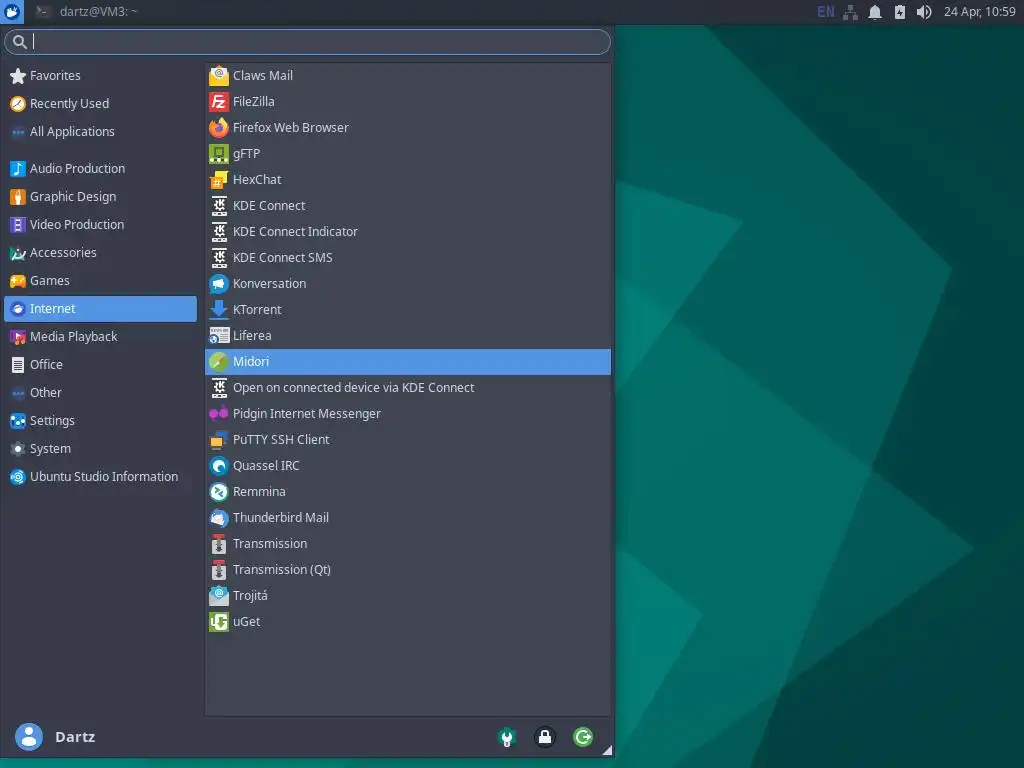Focus the menu search field
1024x768 pixels.
pos(308,42)
